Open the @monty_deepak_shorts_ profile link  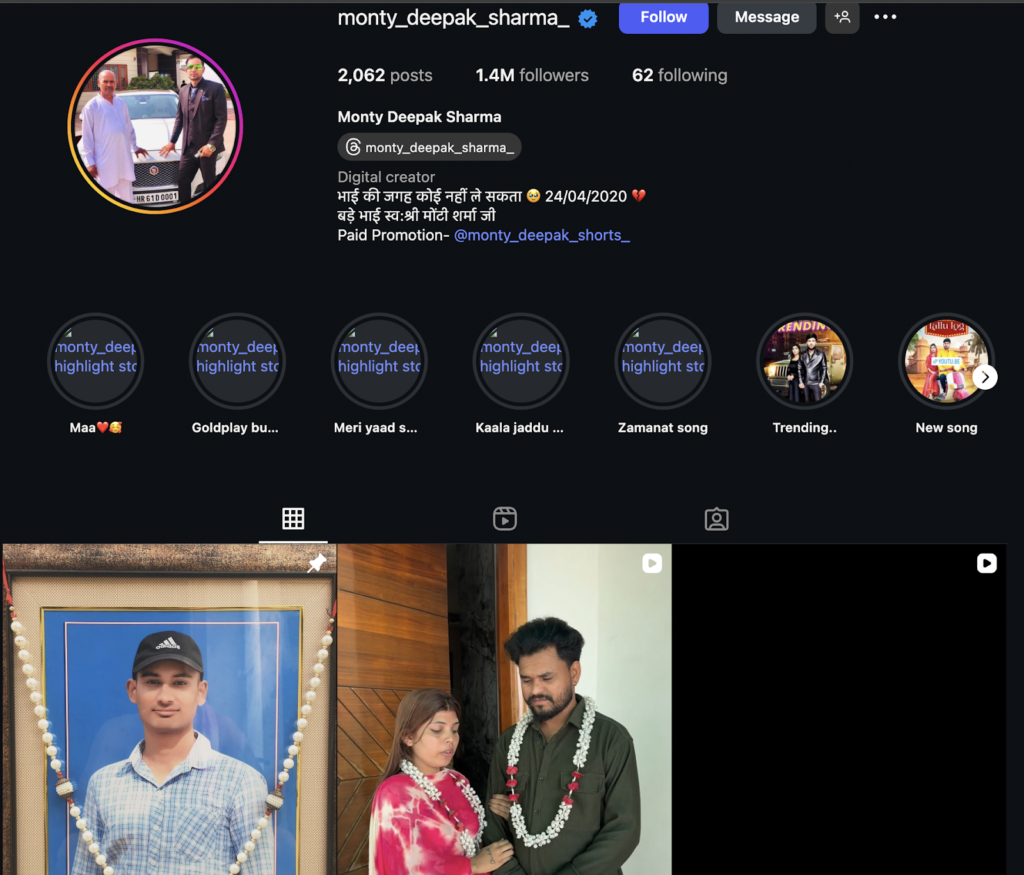pyautogui.click(x=542, y=235)
